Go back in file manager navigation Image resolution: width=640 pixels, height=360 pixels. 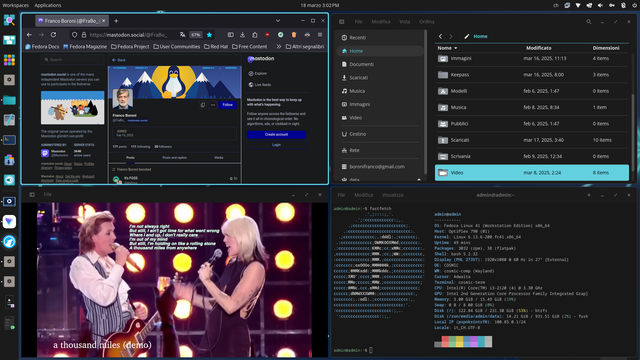point(440,36)
